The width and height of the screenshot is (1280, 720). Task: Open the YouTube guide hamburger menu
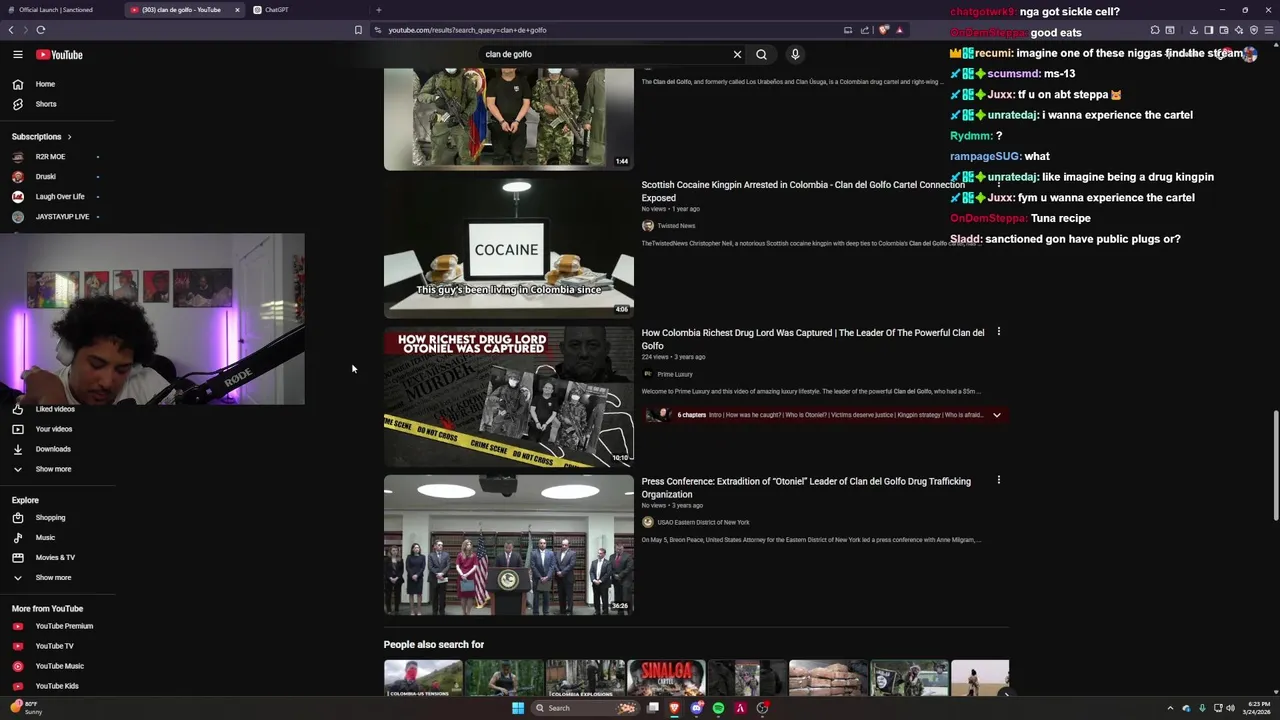[x=17, y=55]
